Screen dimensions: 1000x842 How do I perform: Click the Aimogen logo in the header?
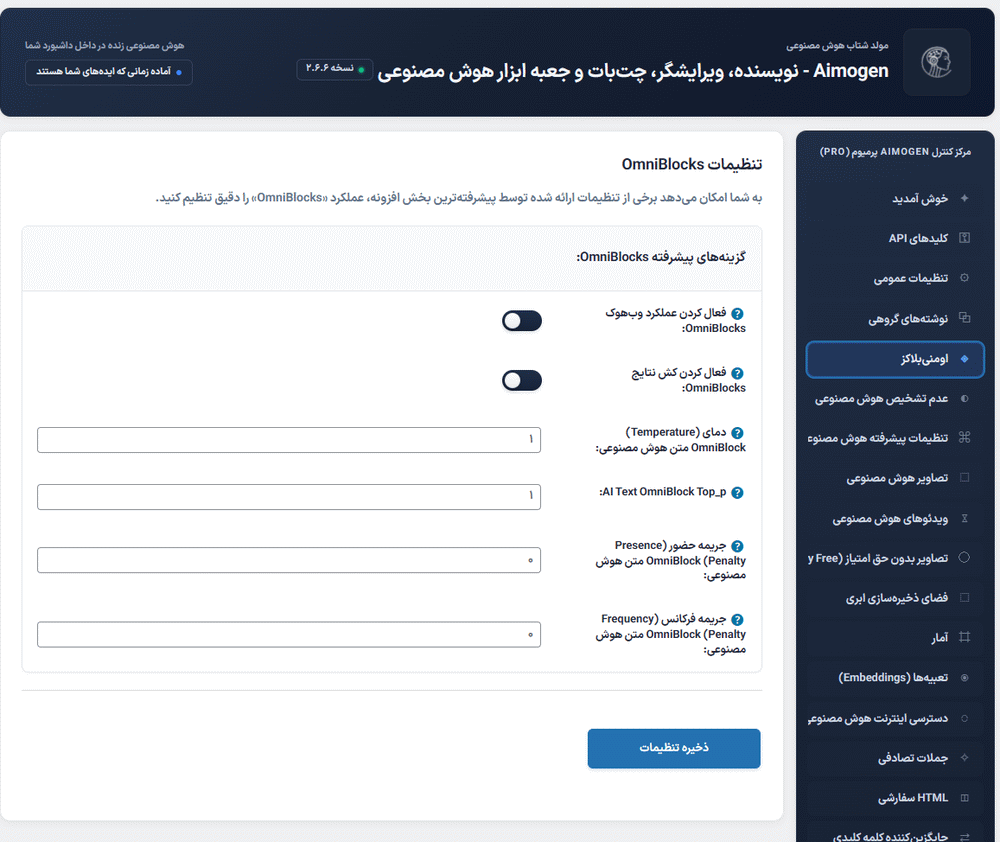936,62
